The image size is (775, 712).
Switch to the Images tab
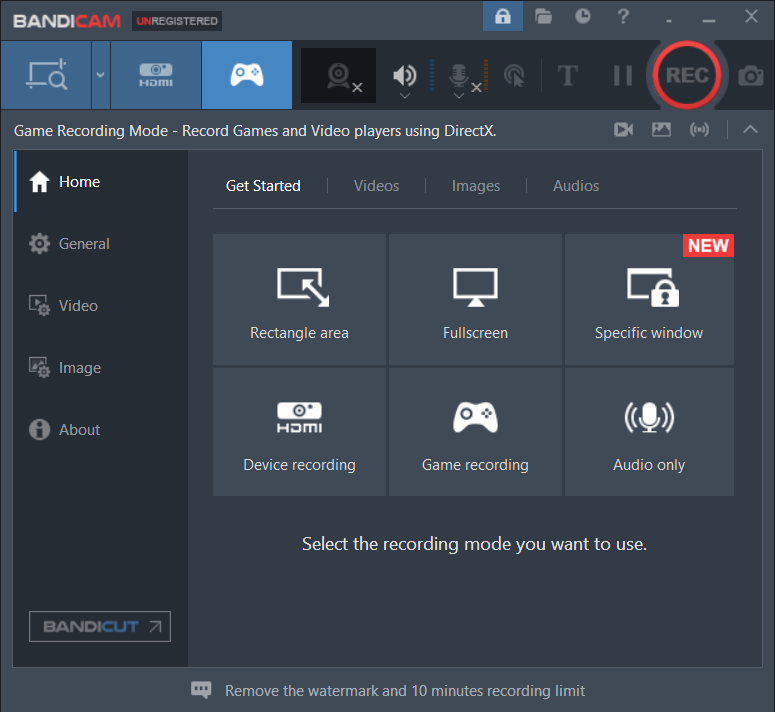click(x=475, y=186)
